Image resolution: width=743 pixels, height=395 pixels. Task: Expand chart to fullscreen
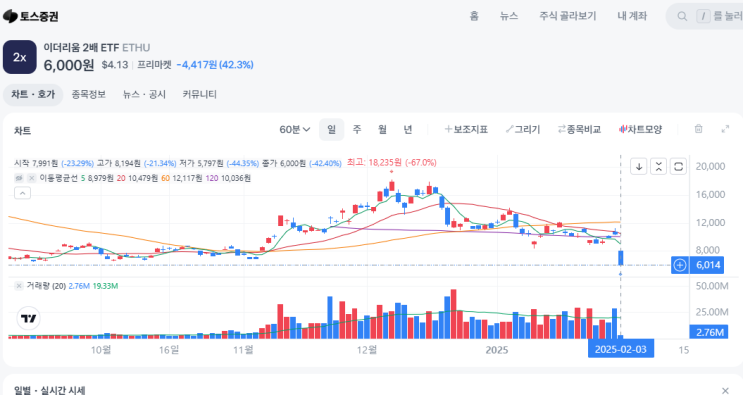[x=725, y=129]
